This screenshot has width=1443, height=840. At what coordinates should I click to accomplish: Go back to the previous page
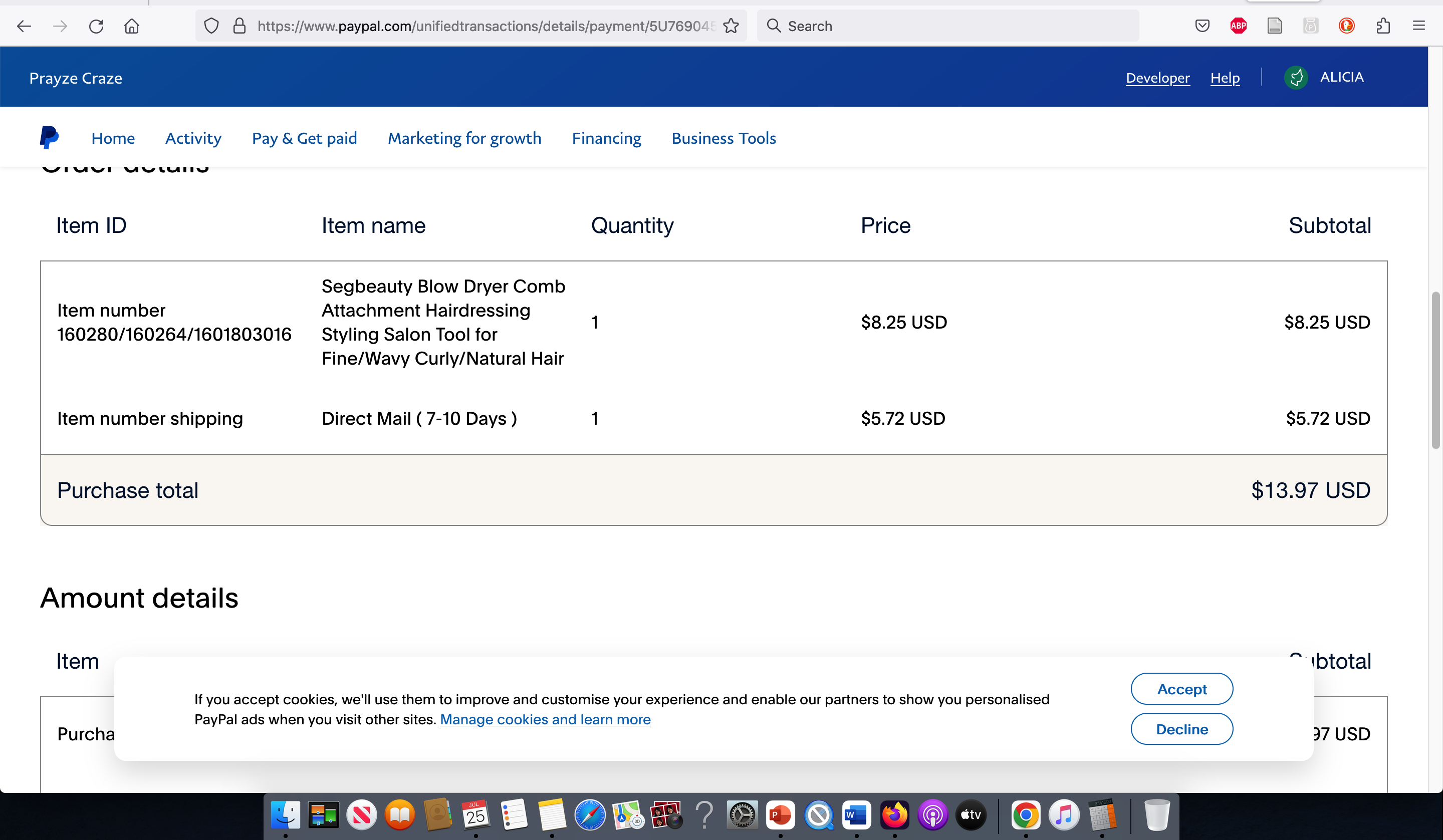(24, 26)
